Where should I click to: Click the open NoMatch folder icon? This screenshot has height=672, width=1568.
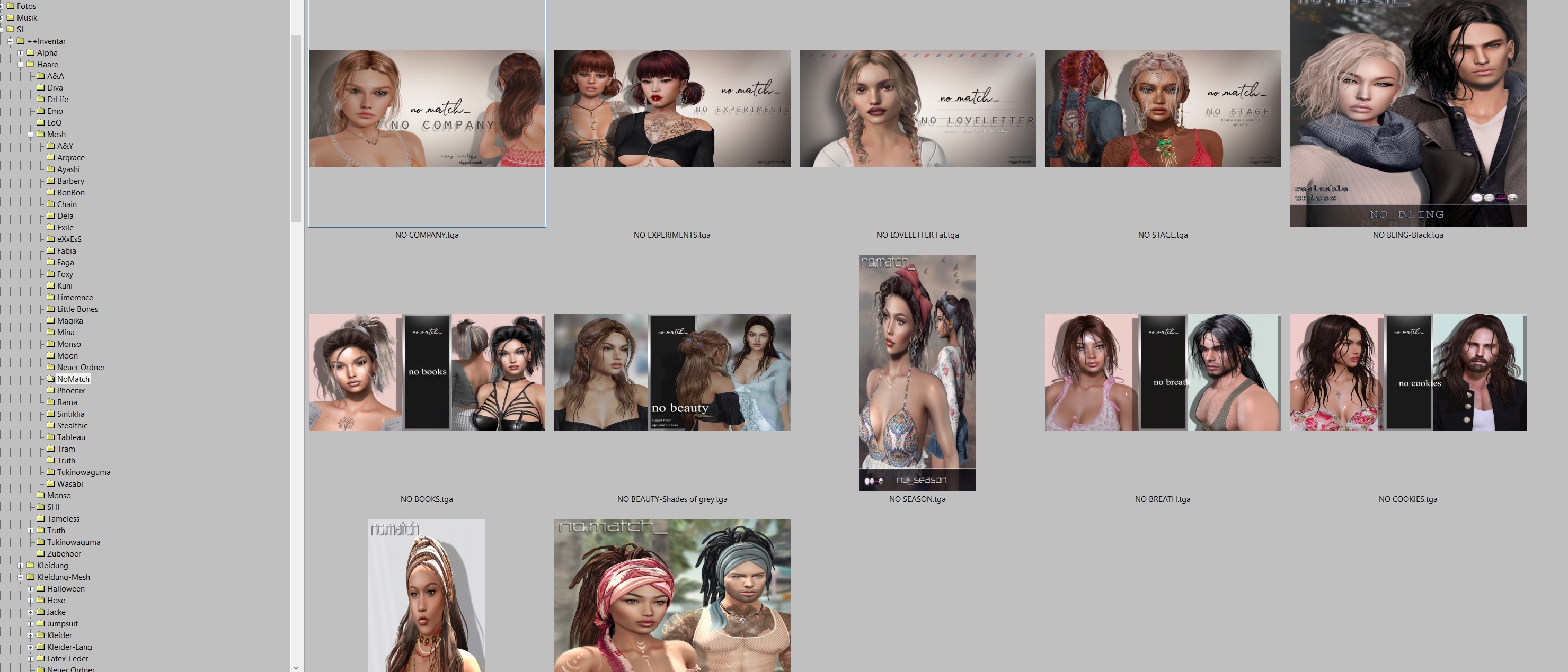pos(50,379)
